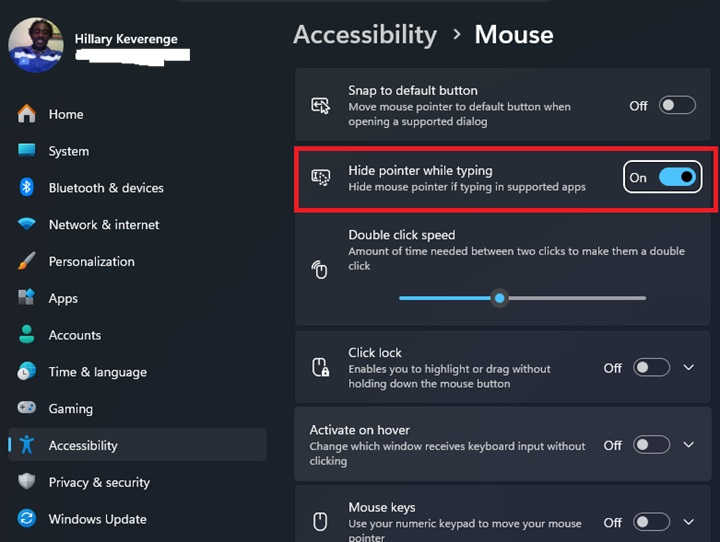Viewport: 720px width, 542px height.
Task: Click the 'Mouse' breadcrumb title
Action: pos(514,34)
